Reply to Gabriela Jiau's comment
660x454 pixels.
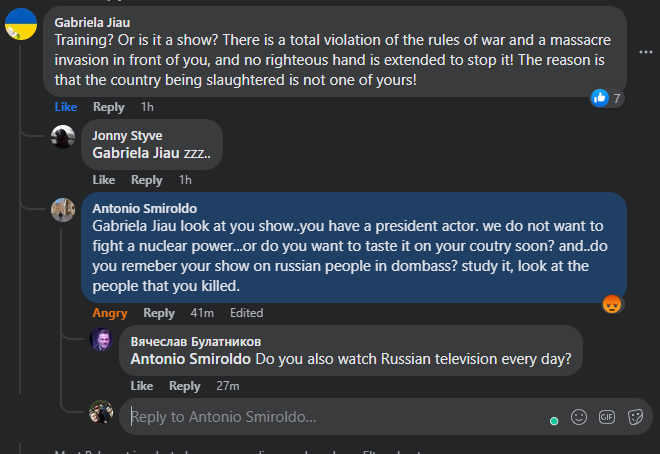(109, 107)
